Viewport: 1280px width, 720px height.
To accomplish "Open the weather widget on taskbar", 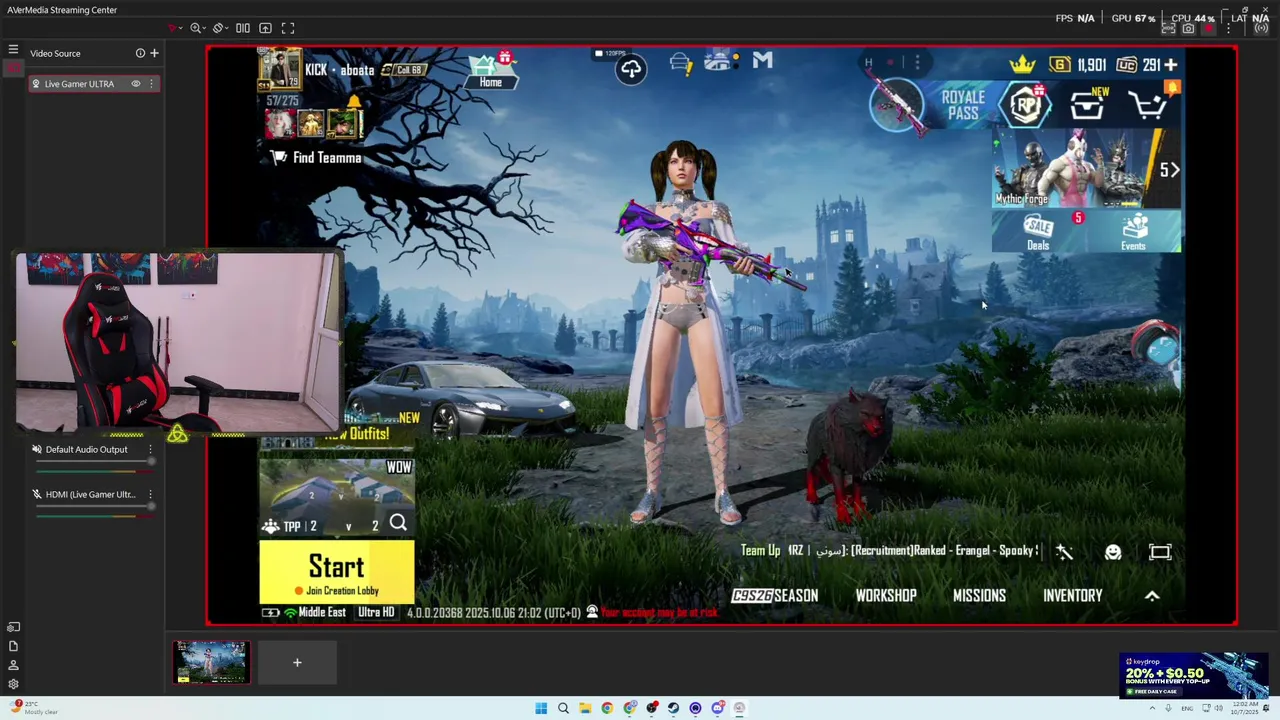I will [x=36, y=708].
